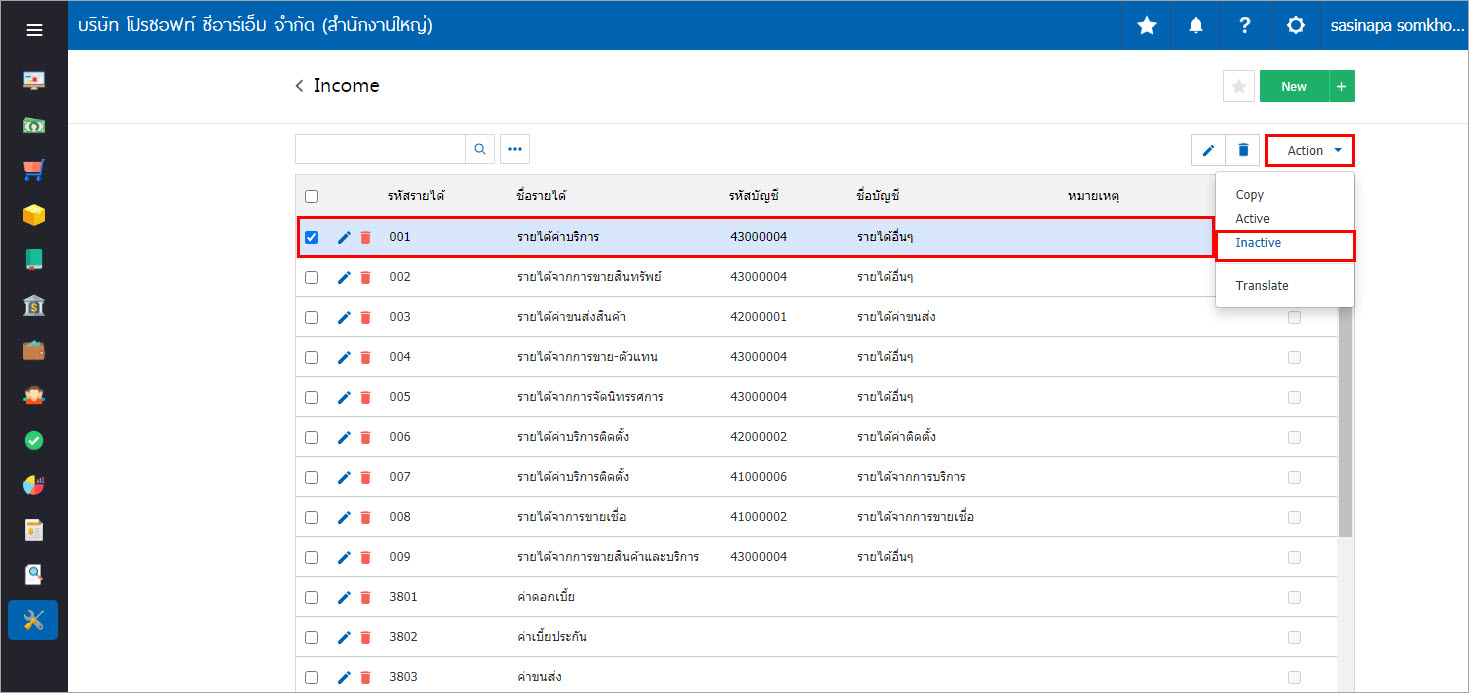Open the green checkmark circle module

[x=34, y=440]
